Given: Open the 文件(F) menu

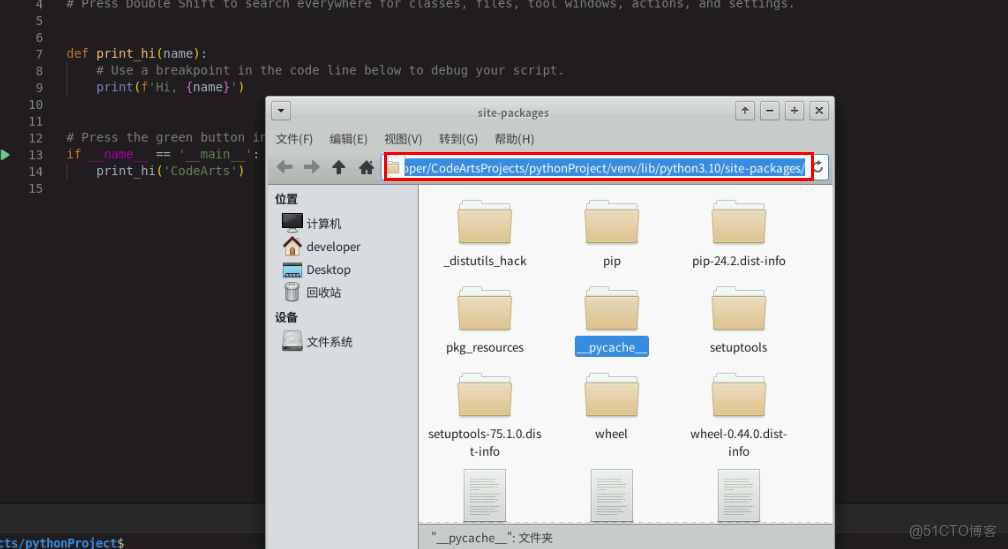Looking at the screenshot, I should 294,139.
